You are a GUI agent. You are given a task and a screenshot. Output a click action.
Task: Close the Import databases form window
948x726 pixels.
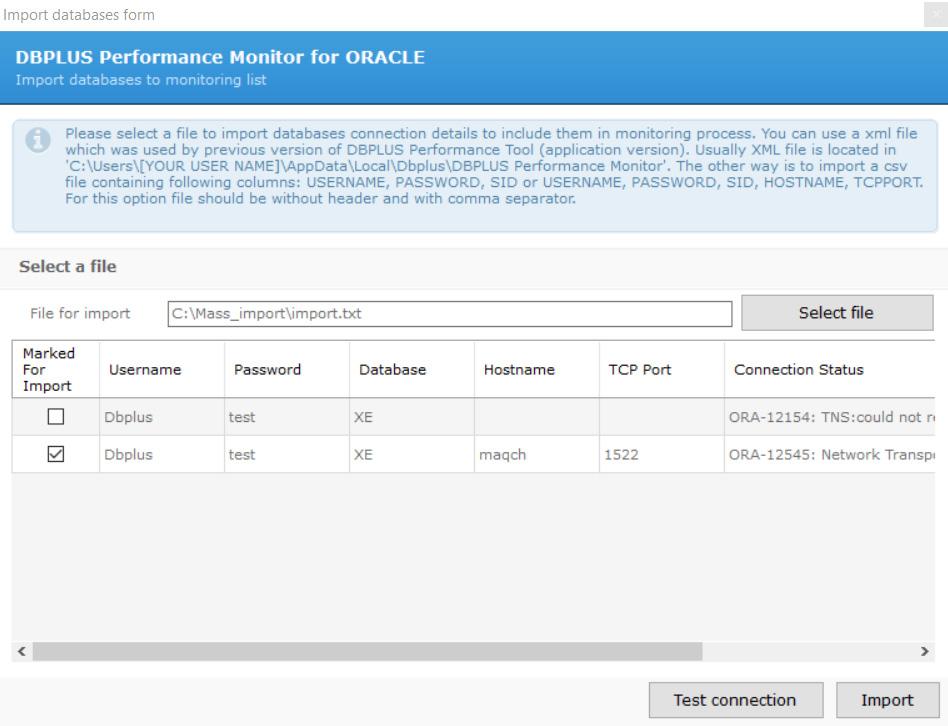point(936,15)
